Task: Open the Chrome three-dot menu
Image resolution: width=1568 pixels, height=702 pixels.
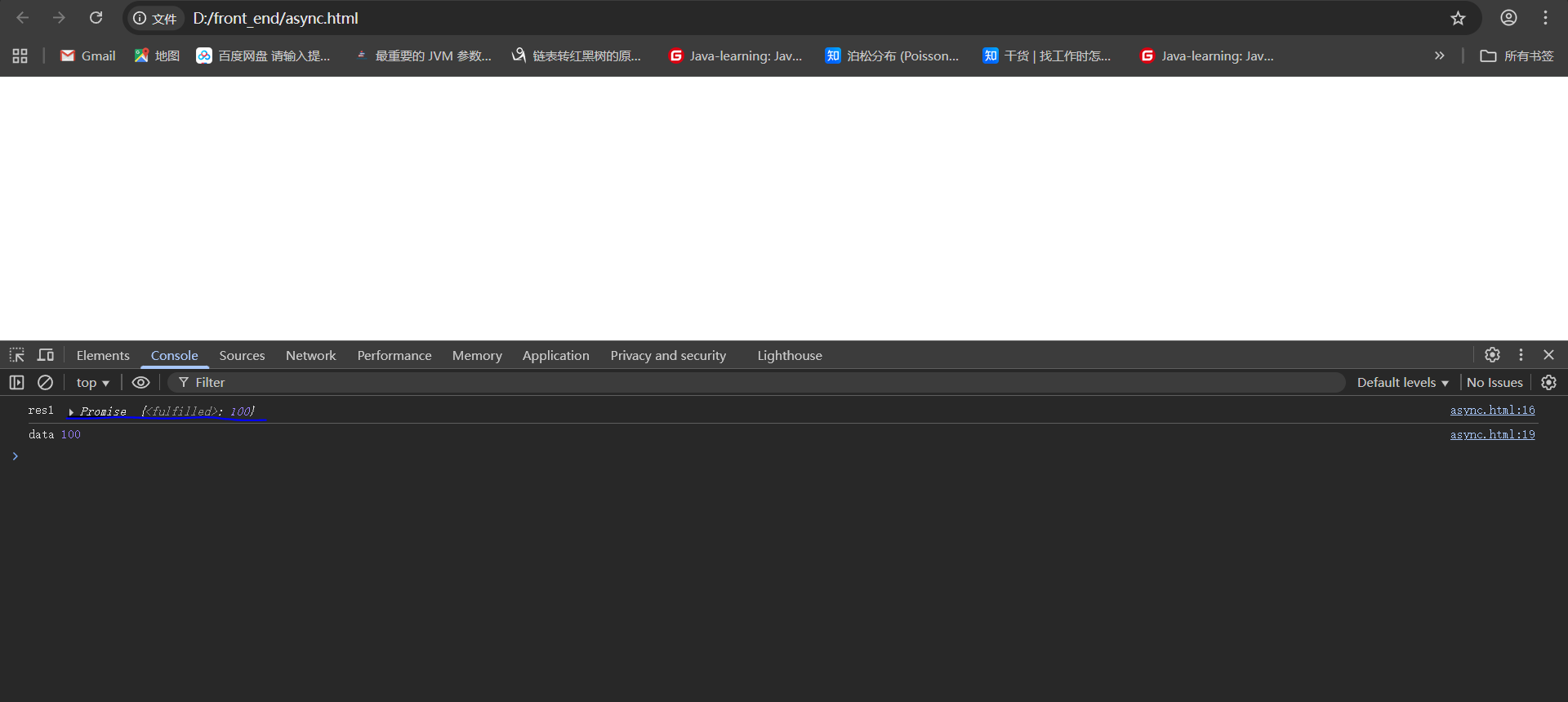Action: [1545, 18]
